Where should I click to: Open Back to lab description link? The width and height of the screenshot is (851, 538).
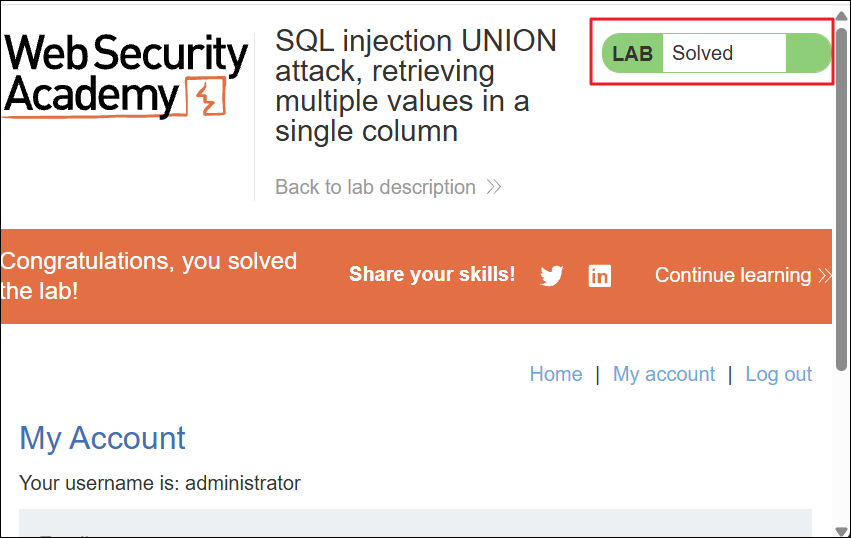click(x=375, y=187)
